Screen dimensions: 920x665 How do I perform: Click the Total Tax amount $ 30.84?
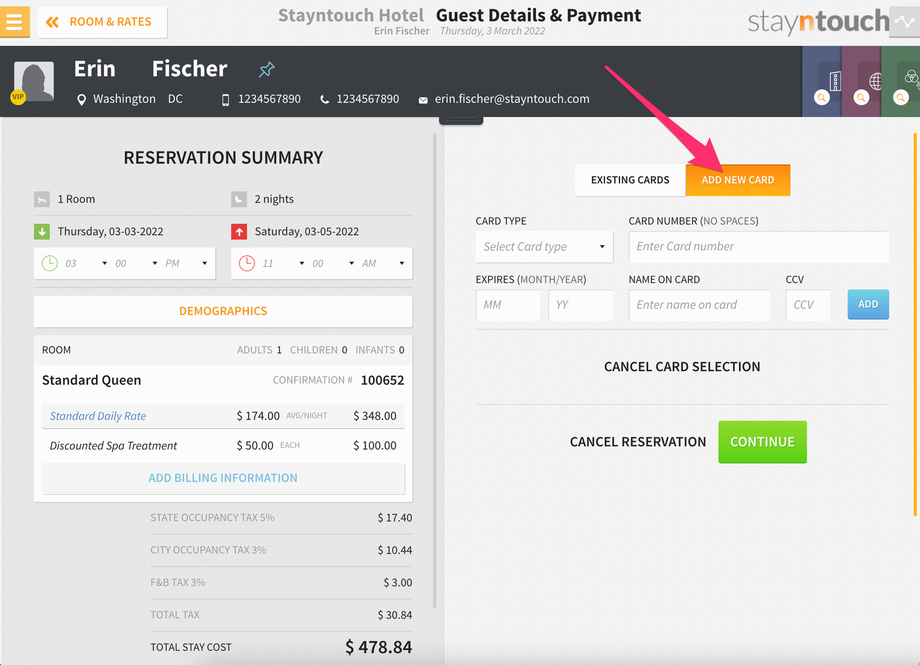395,615
